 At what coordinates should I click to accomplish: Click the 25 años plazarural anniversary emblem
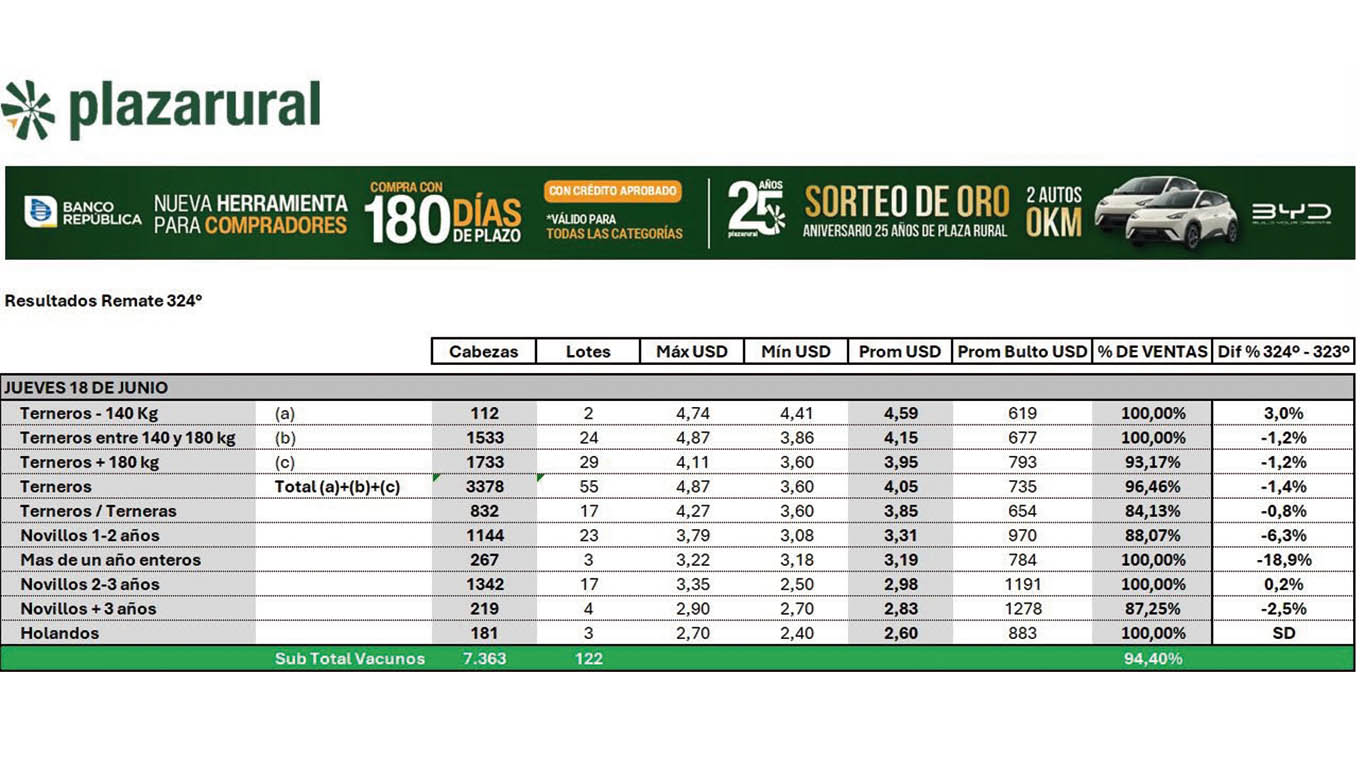[756, 209]
